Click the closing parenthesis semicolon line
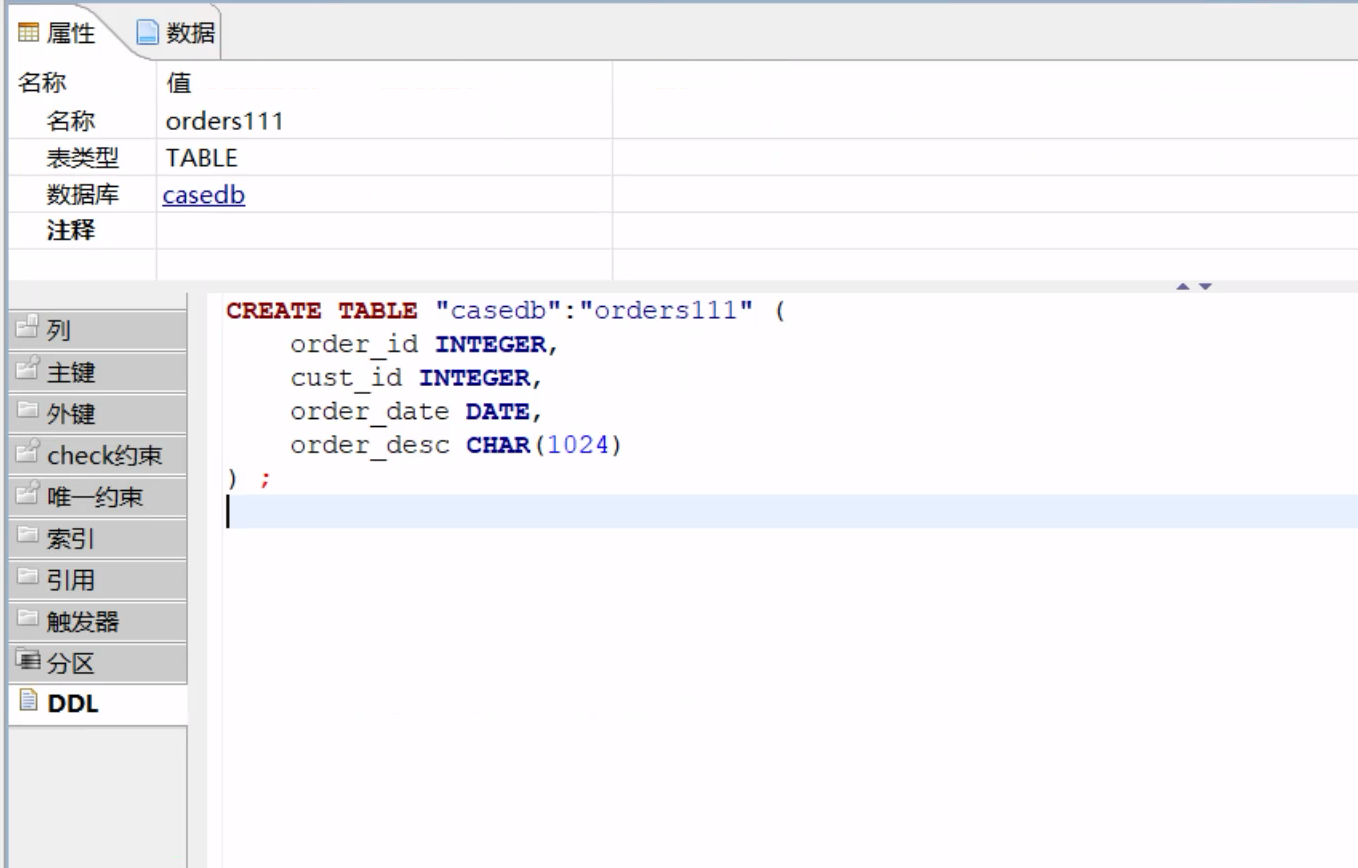Image resolution: width=1358 pixels, height=868 pixels. 248,479
